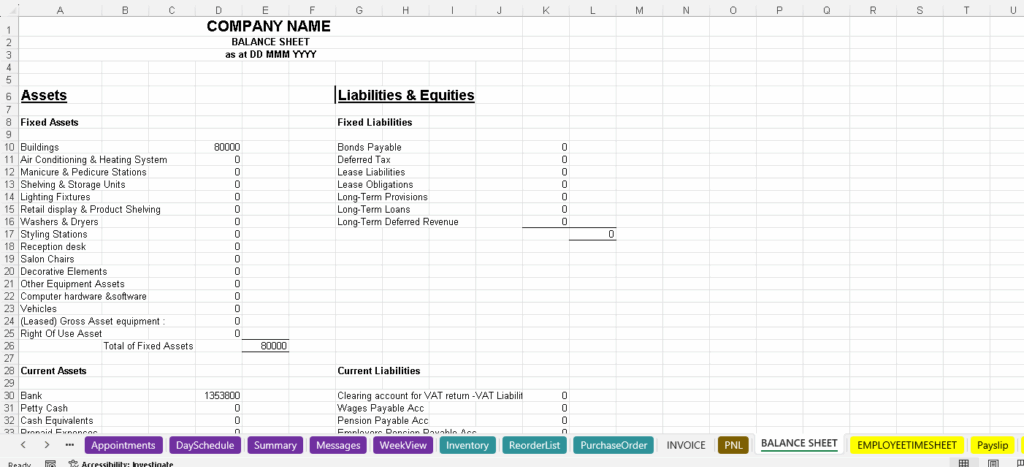Viewport: 1024px width, 467px height.
Task: Click the COMPANY NAME title cell
Action: [268, 26]
